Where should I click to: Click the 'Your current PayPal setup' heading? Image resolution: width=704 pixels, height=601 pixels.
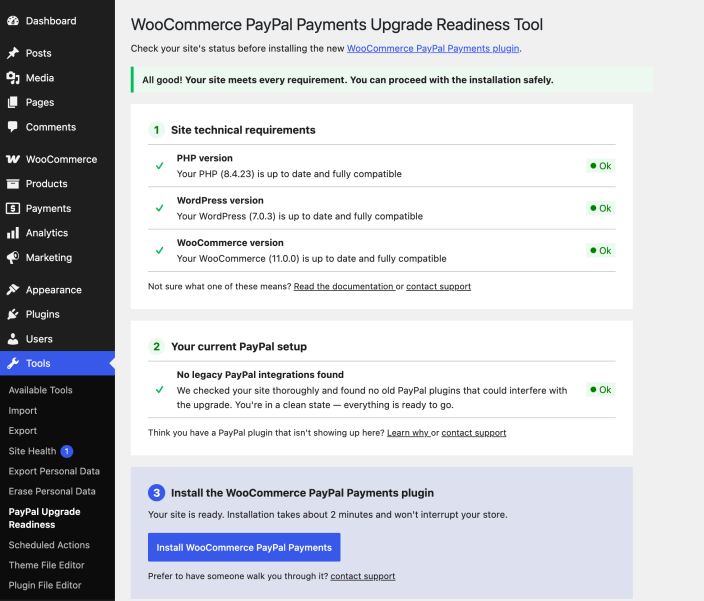(x=239, y=347)
